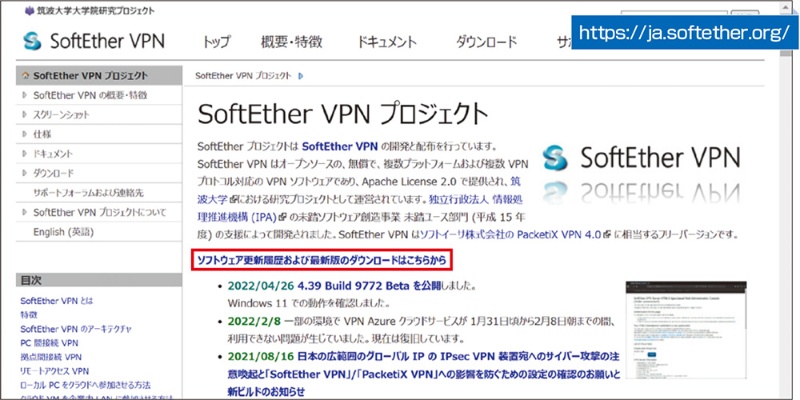Click the SoftEther VPN header logo
The width and height of the screenshot is (800, 400).
tap(94, 42)
